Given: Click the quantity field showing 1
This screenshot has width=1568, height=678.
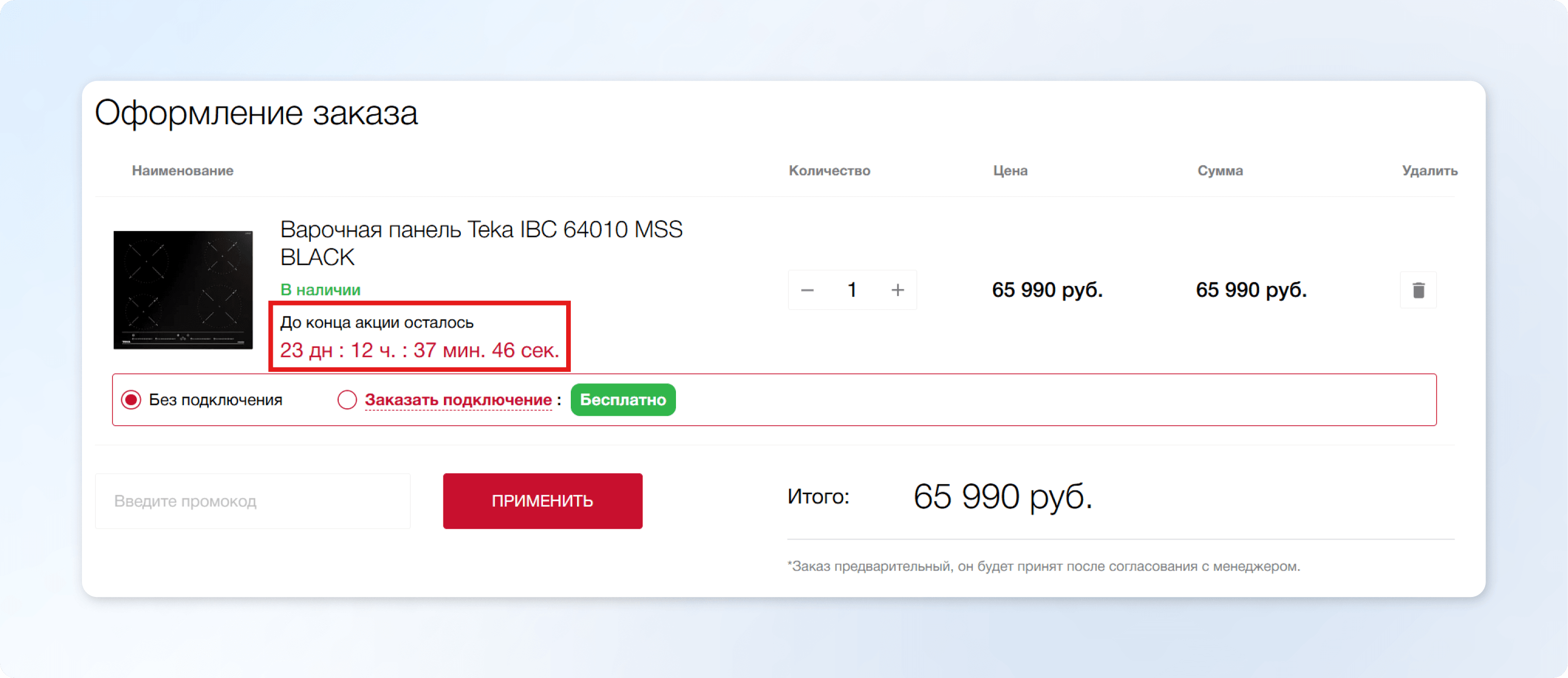Looking at the screenshot, I should click(x=852, y=290).
